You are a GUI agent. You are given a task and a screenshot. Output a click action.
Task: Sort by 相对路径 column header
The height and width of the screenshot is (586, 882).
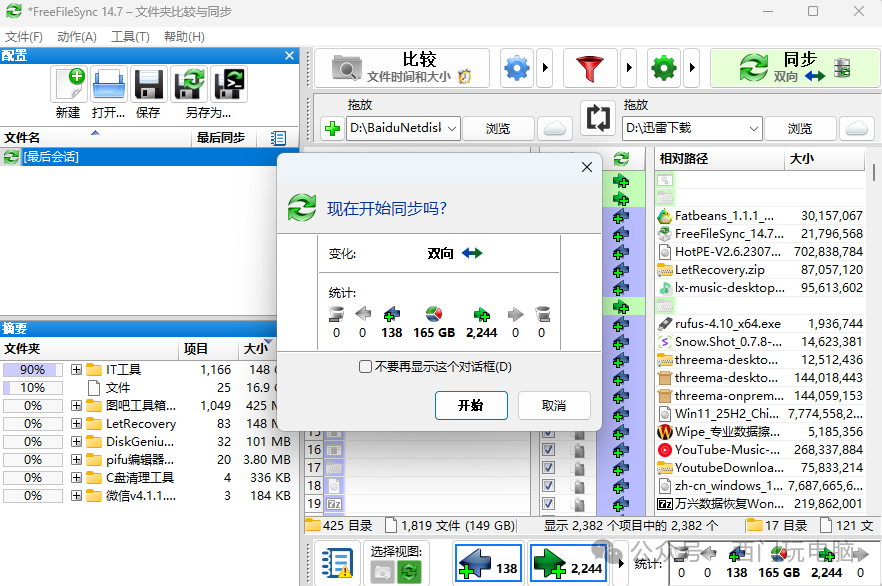coord(719,159)
